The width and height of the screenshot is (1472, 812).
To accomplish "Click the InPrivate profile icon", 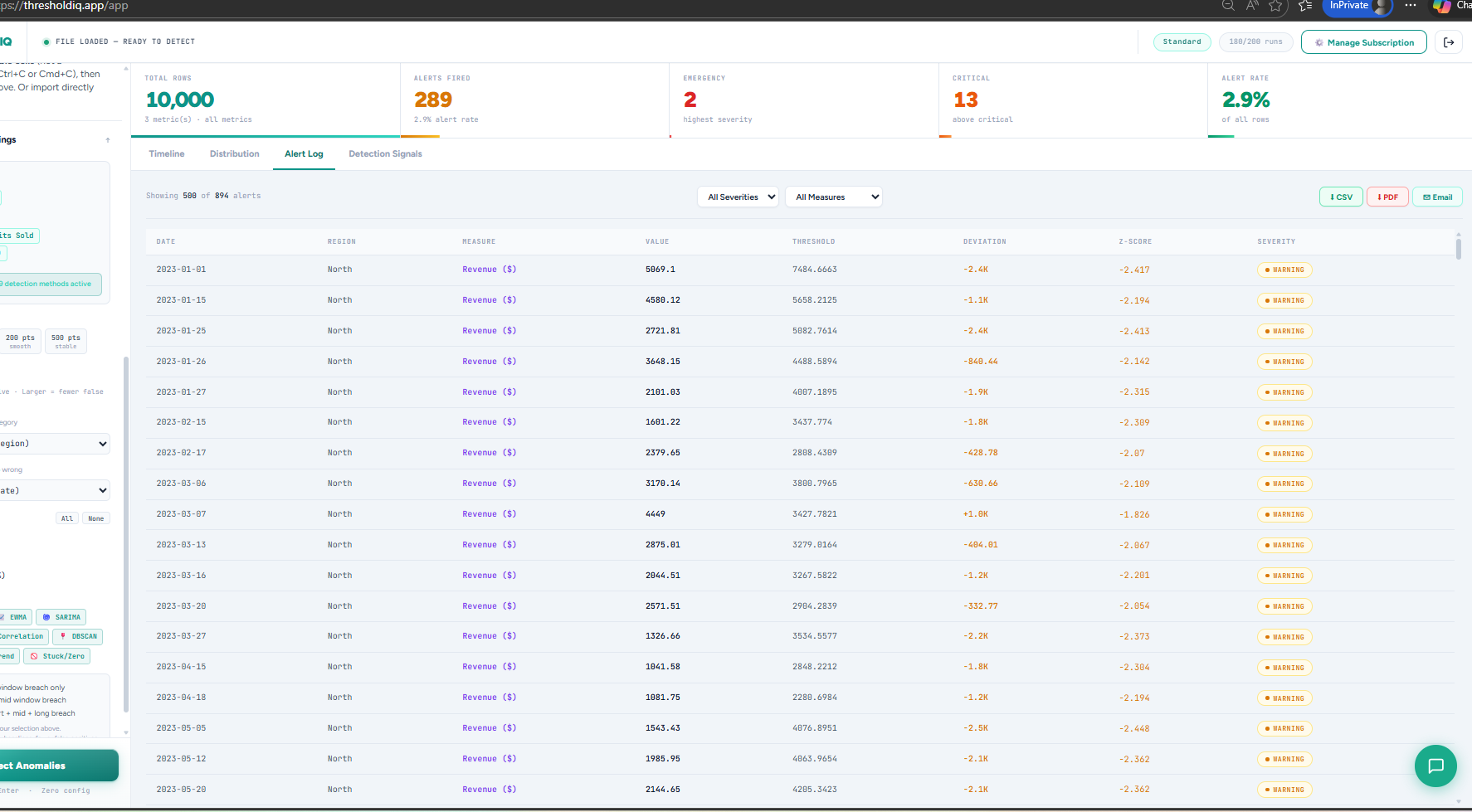I will coord(1379,7).
